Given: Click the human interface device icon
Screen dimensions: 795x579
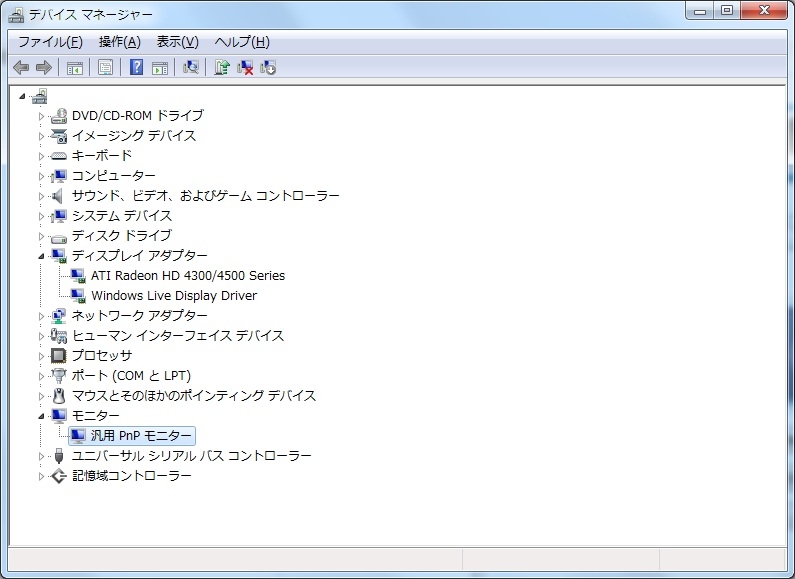Looking at the screenshot, I should pos(59,336).
